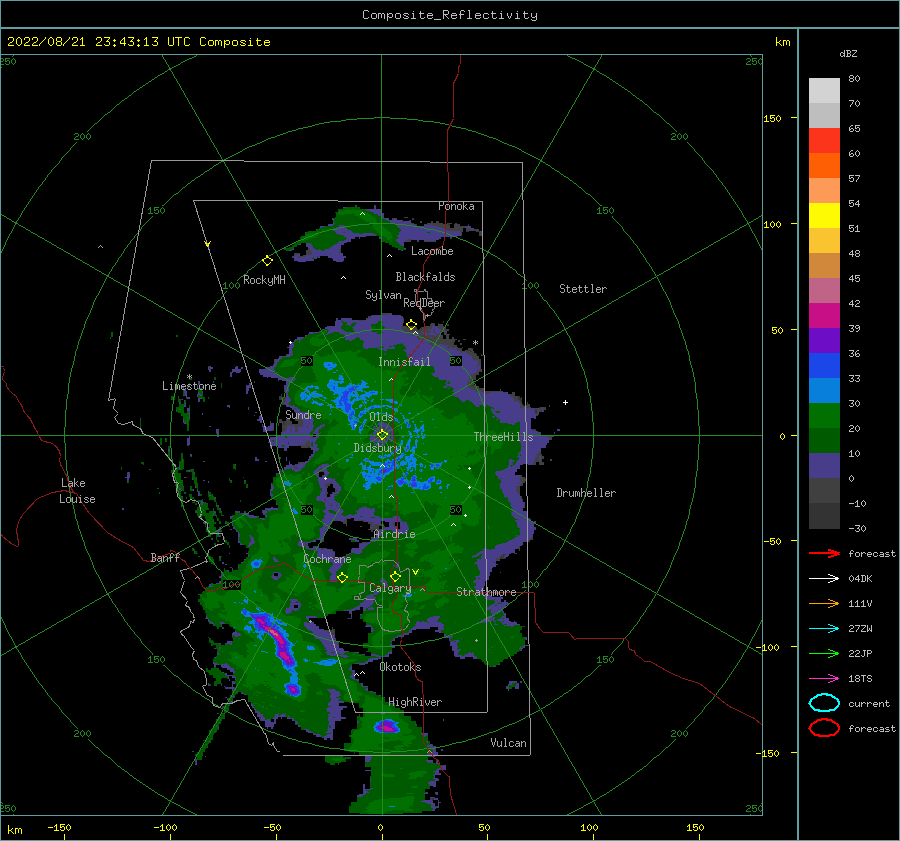Click the Vulcan town label
The width and height of the screenshot is (900, 841).
point(508,743)
